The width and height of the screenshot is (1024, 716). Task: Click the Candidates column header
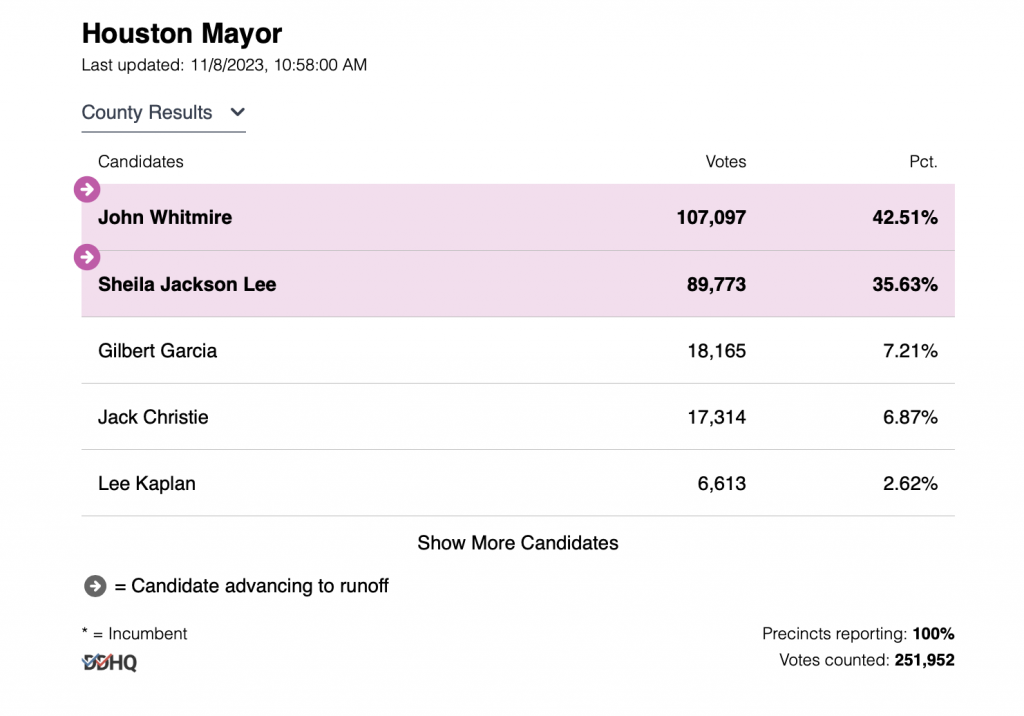click(x=141, y=161)
